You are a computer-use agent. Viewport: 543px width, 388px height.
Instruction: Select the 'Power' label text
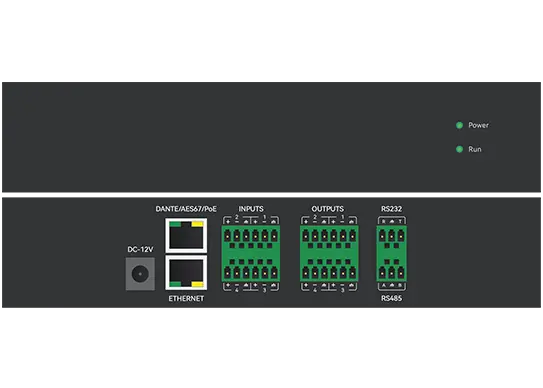478,125
